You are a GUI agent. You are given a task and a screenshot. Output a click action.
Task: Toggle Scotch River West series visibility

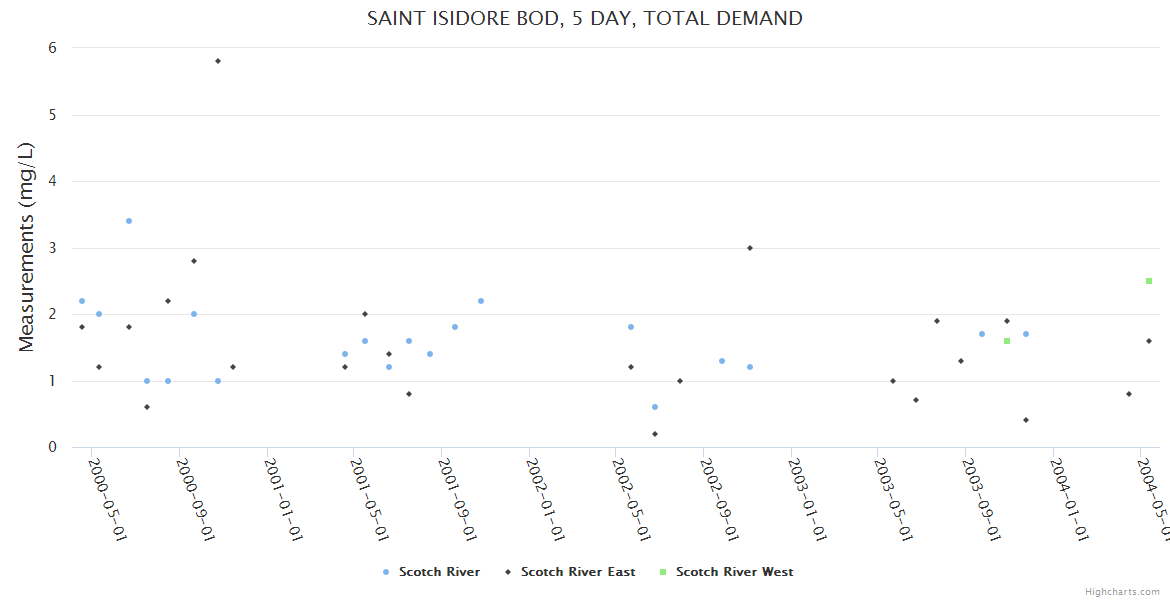click(734, 572)
